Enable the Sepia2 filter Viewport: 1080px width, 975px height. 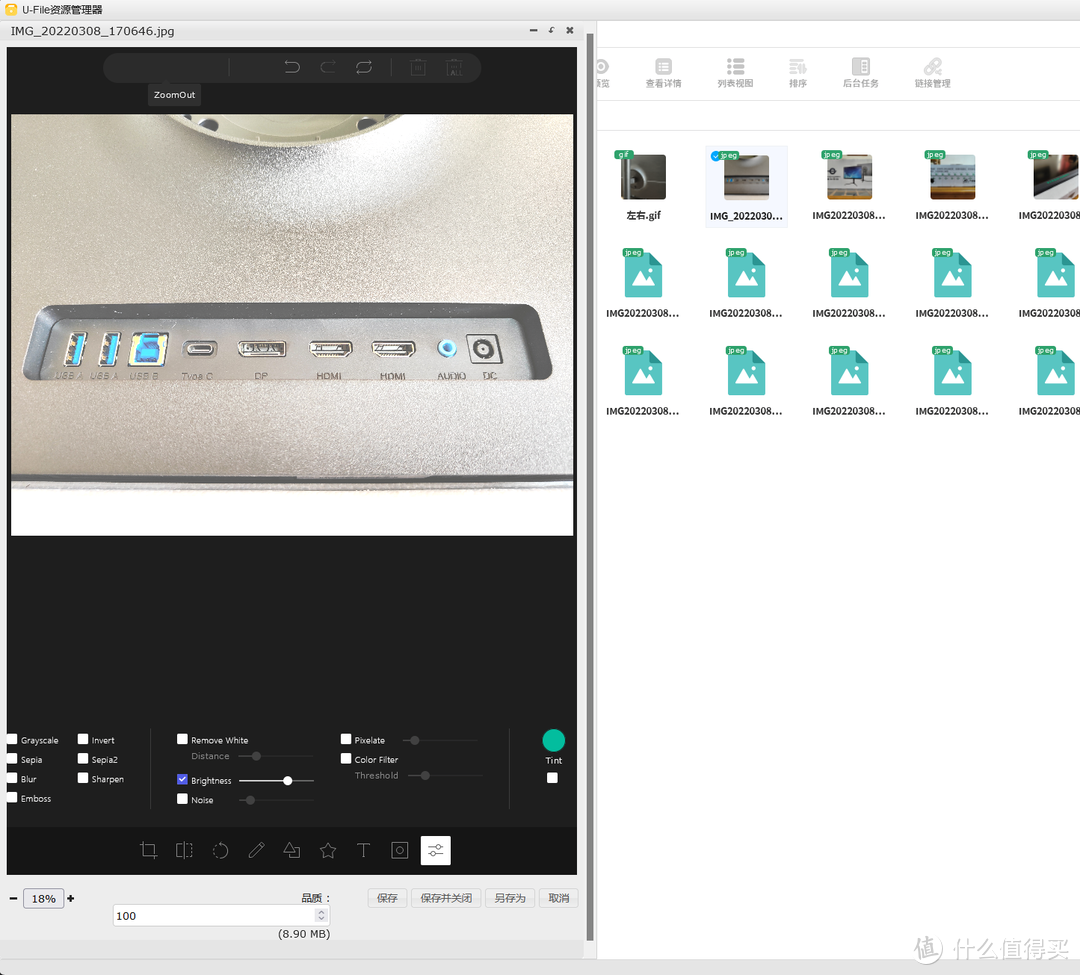point(83,759)
